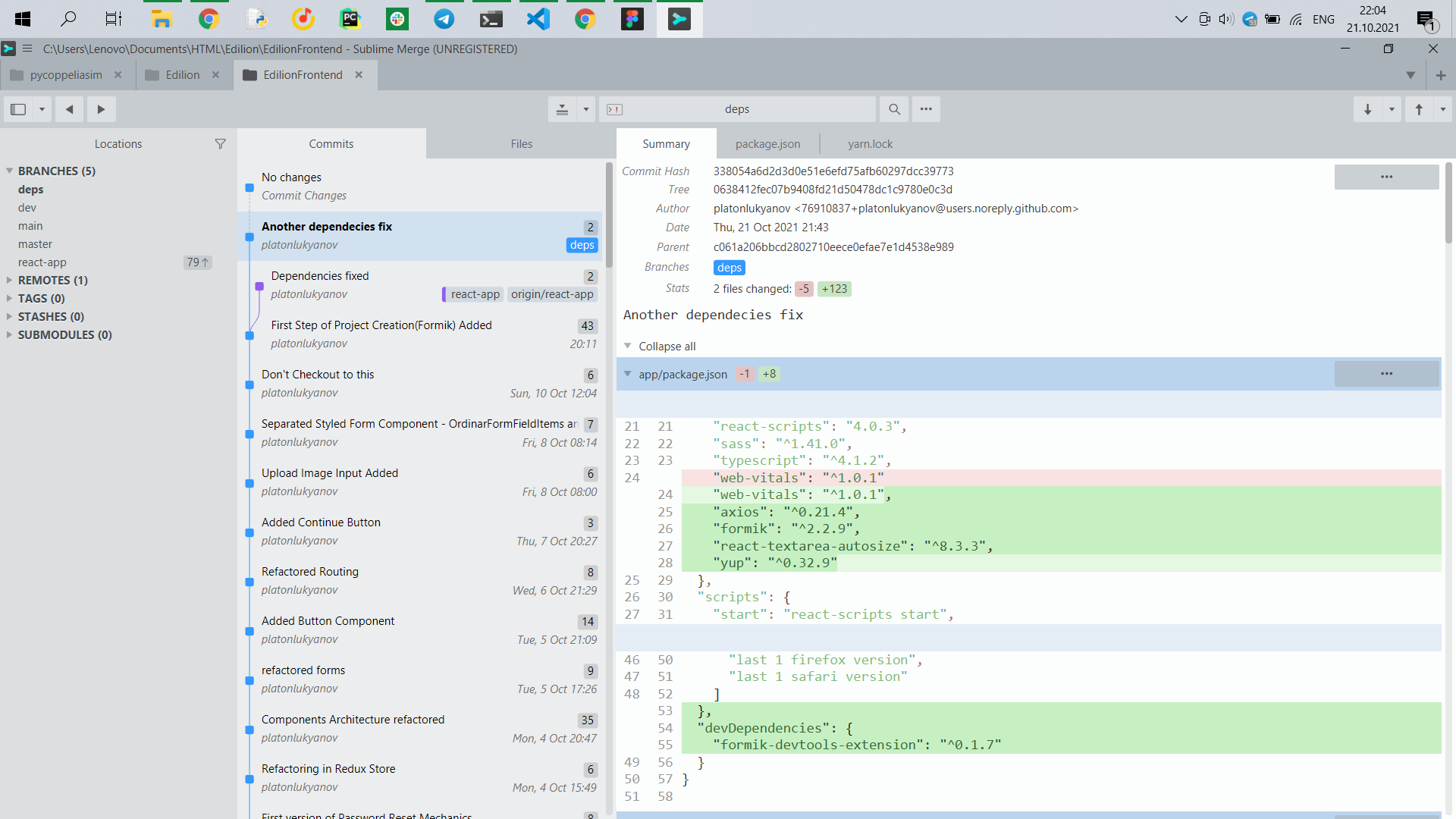1456x819 pixels.
Task: Add a new tab with plus
Action: pos(1441,75)
